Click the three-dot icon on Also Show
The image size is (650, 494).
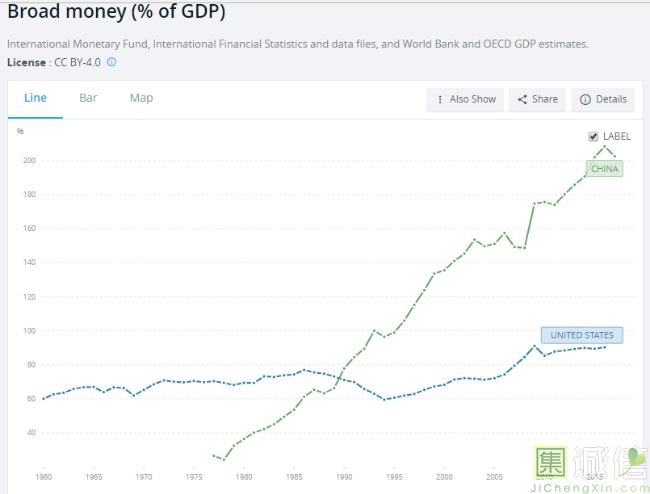[440, 99]
